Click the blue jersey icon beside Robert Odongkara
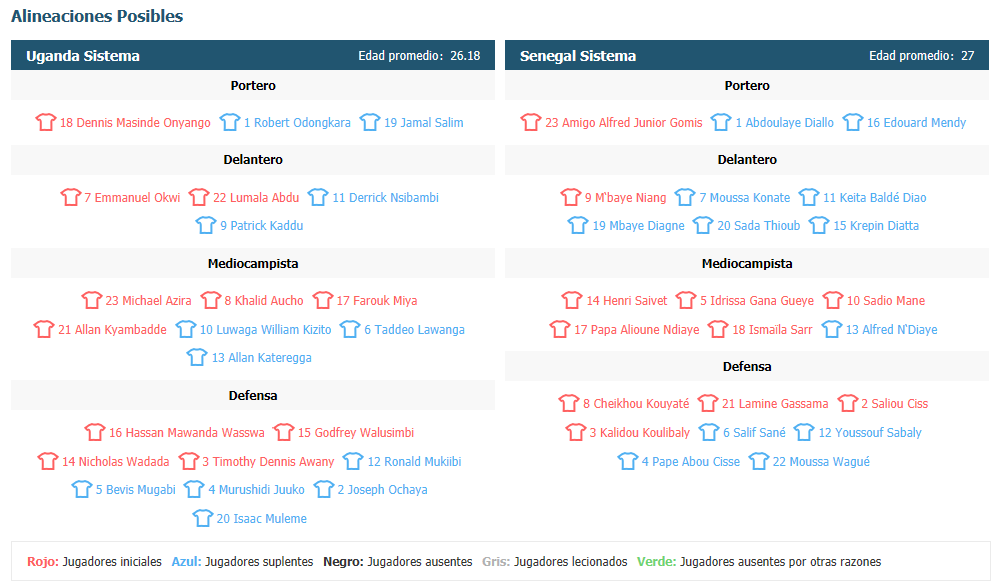 point(230,122)
